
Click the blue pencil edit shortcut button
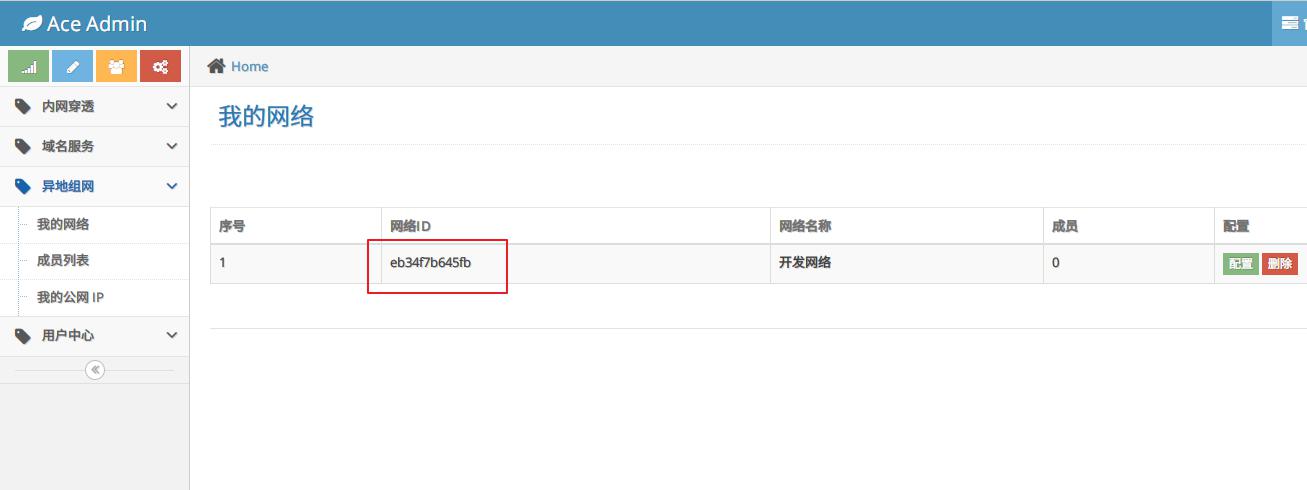click(x=73, y=67)
